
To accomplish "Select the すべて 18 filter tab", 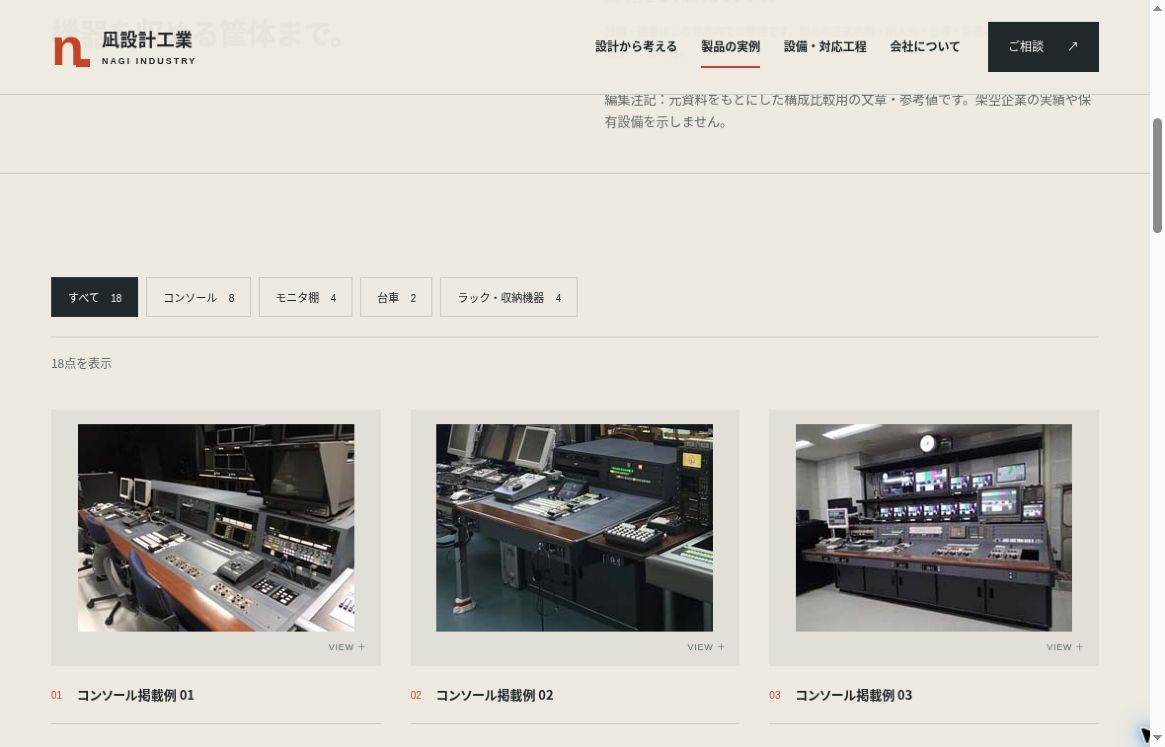I will [94, 297].
